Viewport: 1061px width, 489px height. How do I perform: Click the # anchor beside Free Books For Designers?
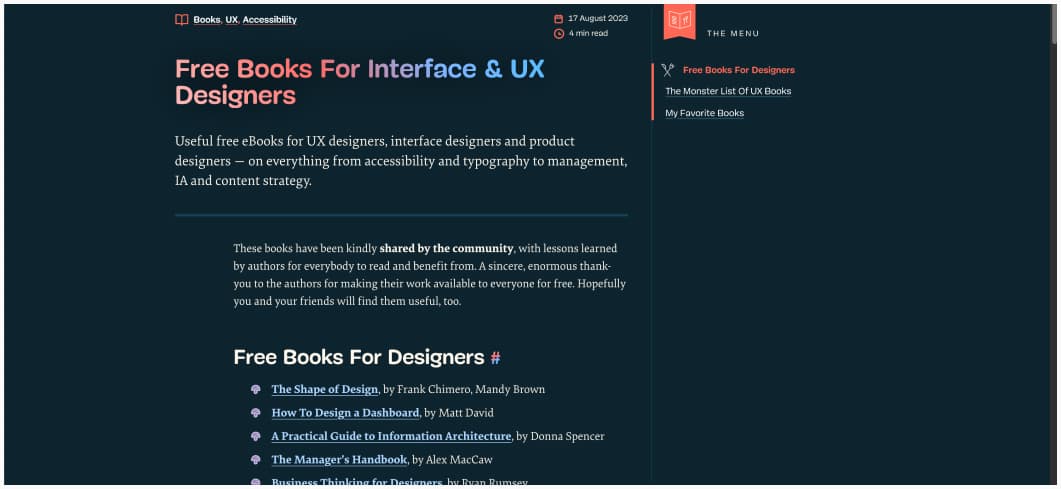(x=495, y=358)
